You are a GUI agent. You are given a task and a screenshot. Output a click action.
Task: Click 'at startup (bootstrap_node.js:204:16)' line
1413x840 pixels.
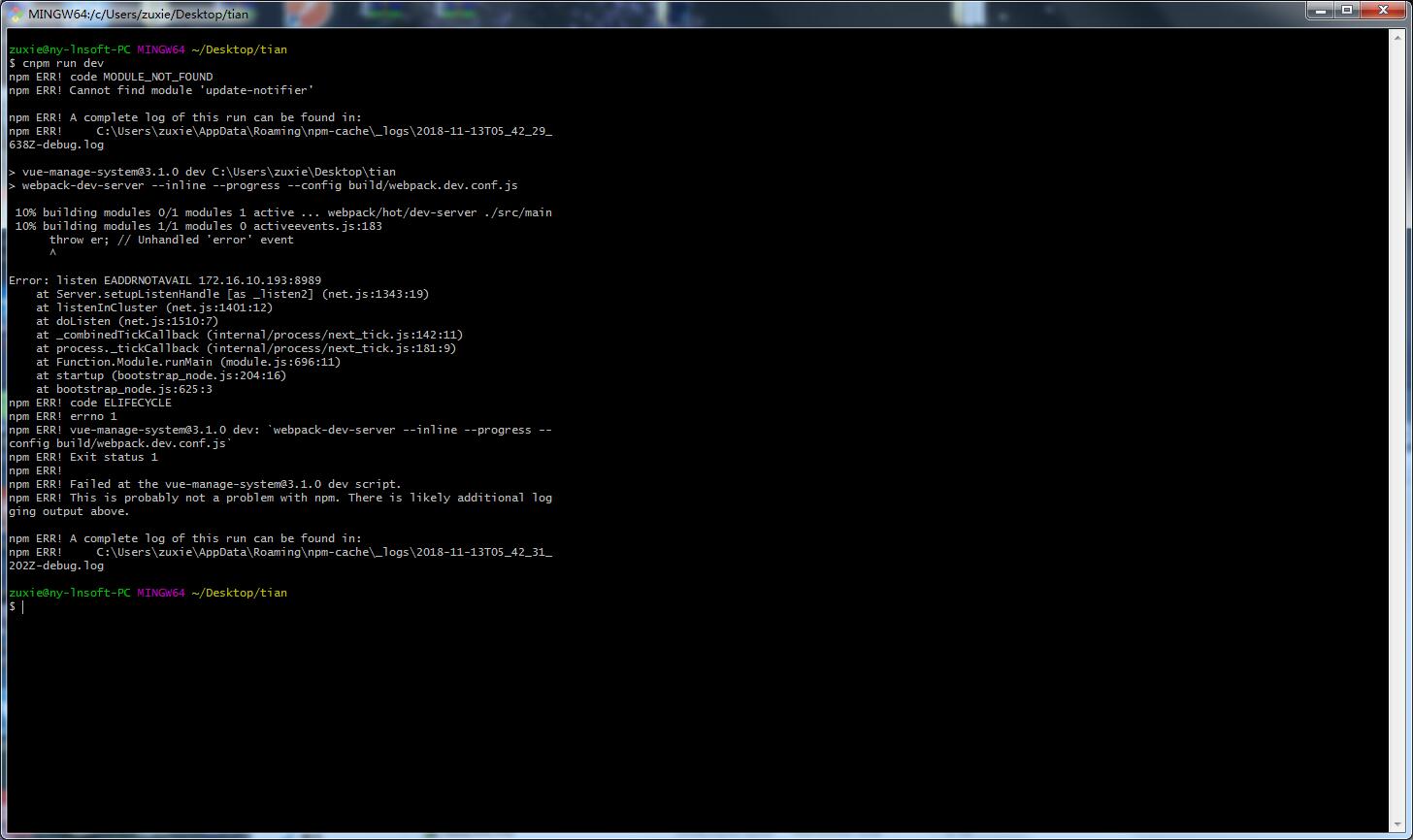pos(161,375)
